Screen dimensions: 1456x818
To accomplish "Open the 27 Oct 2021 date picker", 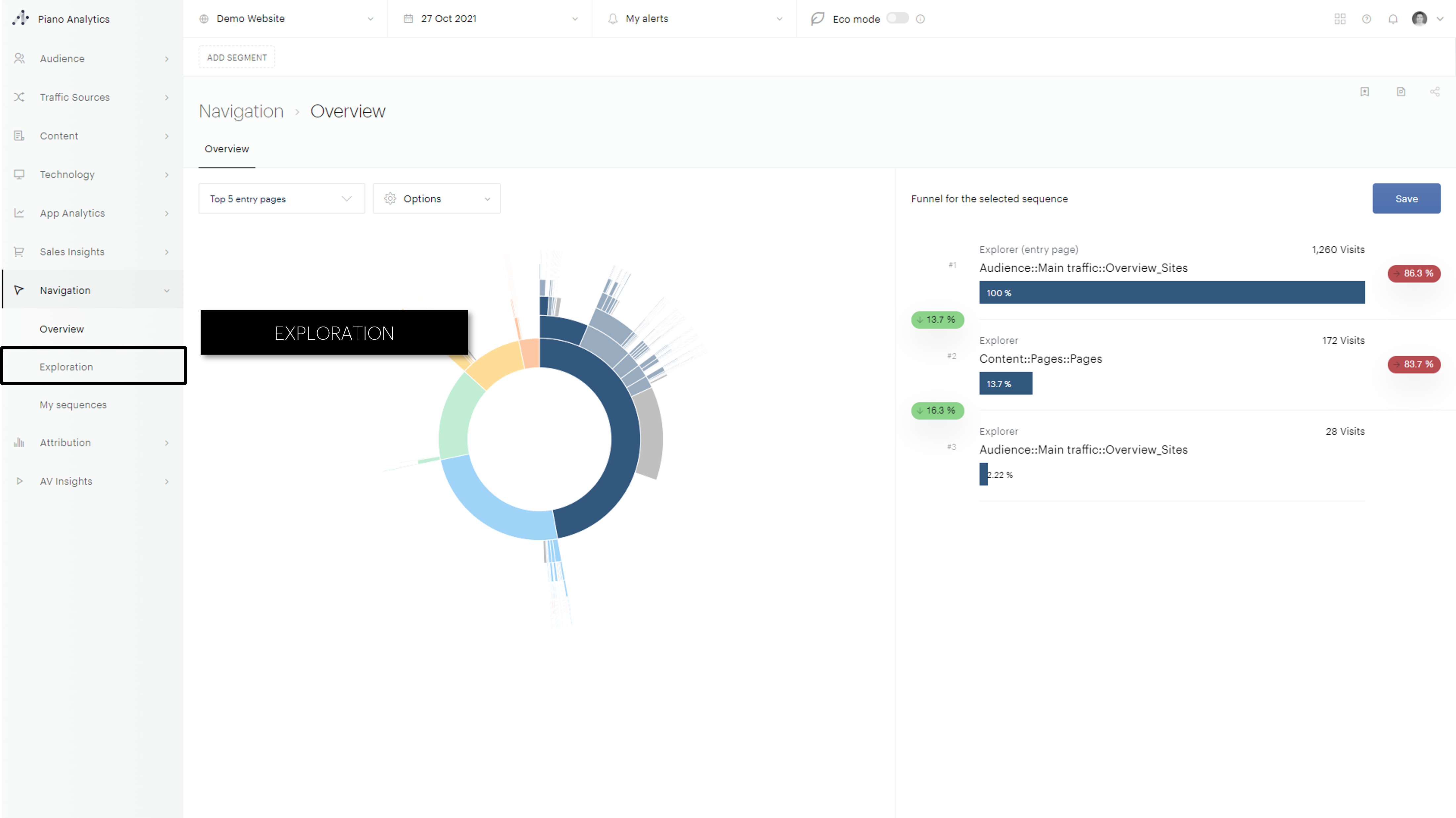I will pos(490,19).
